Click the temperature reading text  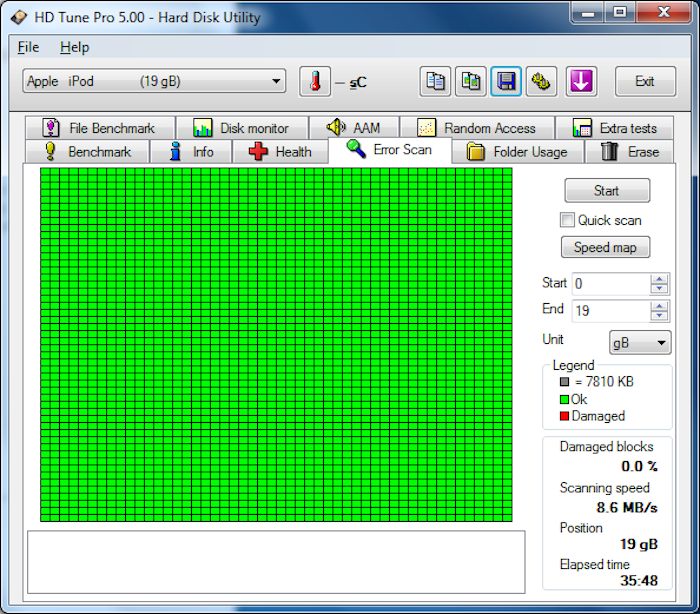click(x=351, y=82)
